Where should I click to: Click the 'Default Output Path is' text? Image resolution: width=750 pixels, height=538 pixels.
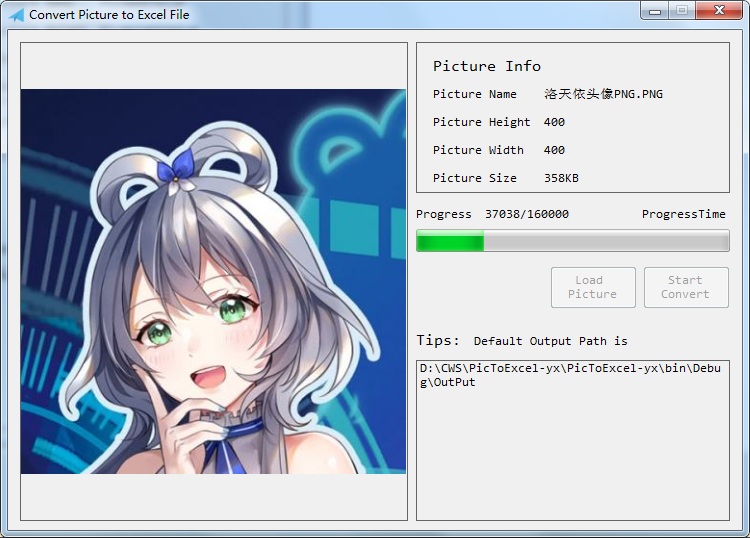point(551,341)
